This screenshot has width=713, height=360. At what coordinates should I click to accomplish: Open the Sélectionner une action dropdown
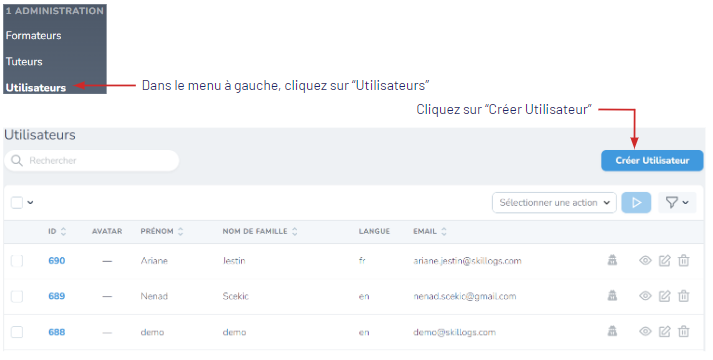coord(554,203)
